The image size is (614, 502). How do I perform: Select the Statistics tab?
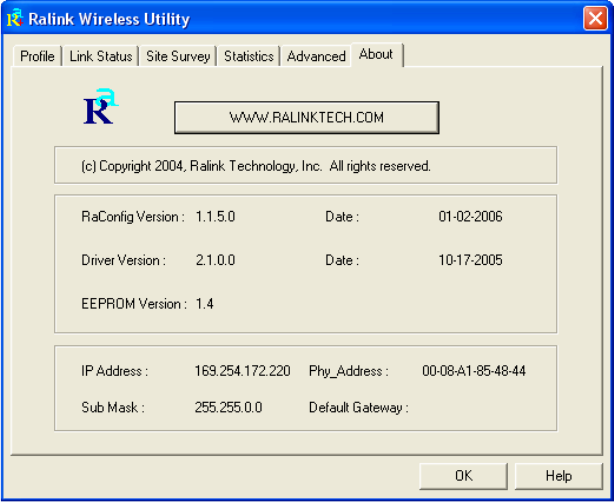point(249,56)
